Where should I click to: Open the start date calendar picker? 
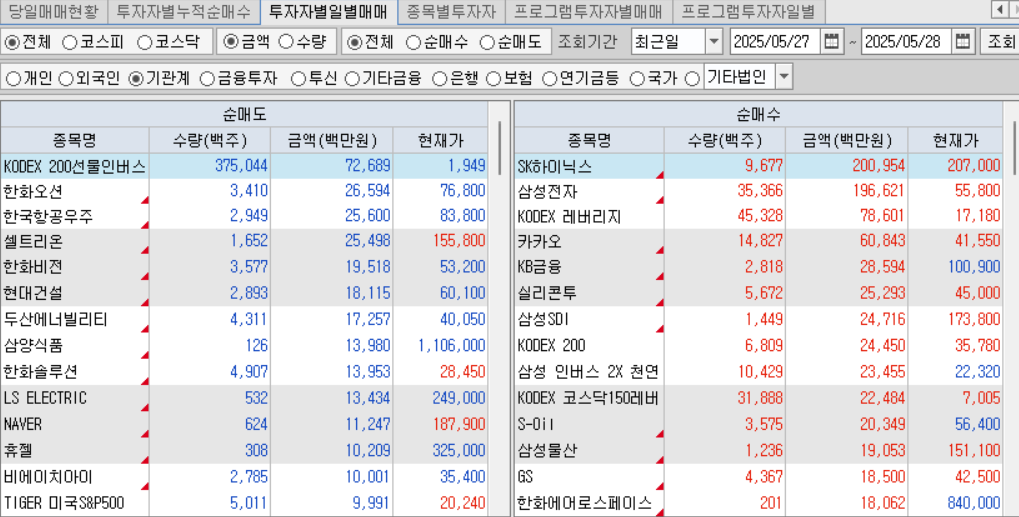click(x=831, y=42)
